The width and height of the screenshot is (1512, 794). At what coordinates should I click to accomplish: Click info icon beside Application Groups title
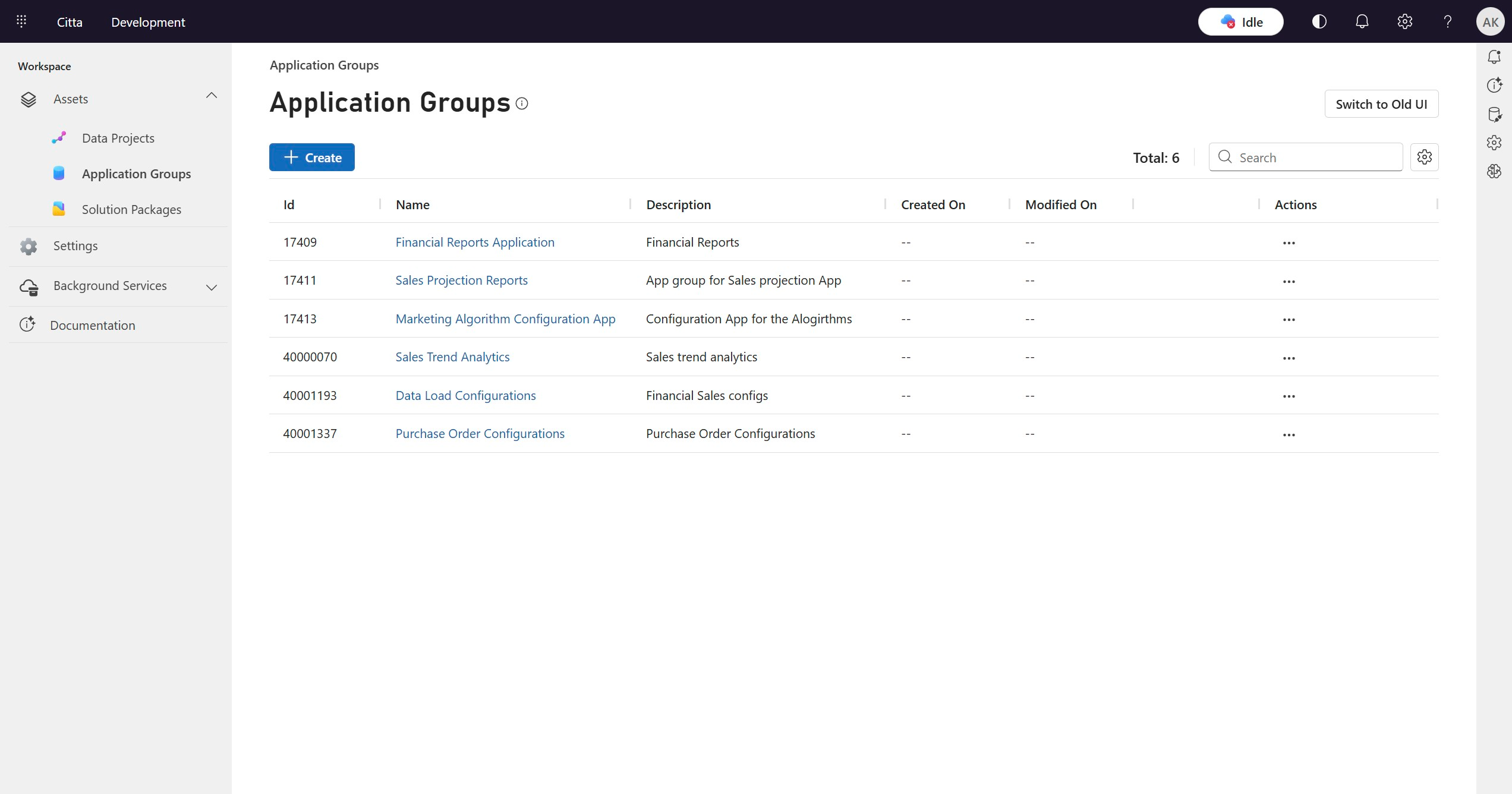point(522,103)
